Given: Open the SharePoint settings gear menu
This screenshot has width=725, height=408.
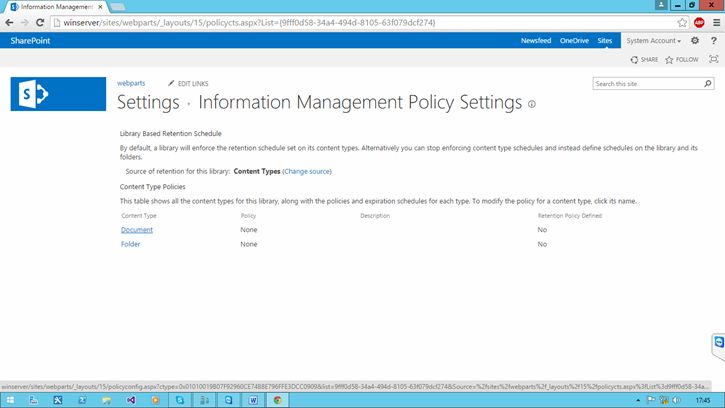Looking at the screenshot, I should point(694,41).
